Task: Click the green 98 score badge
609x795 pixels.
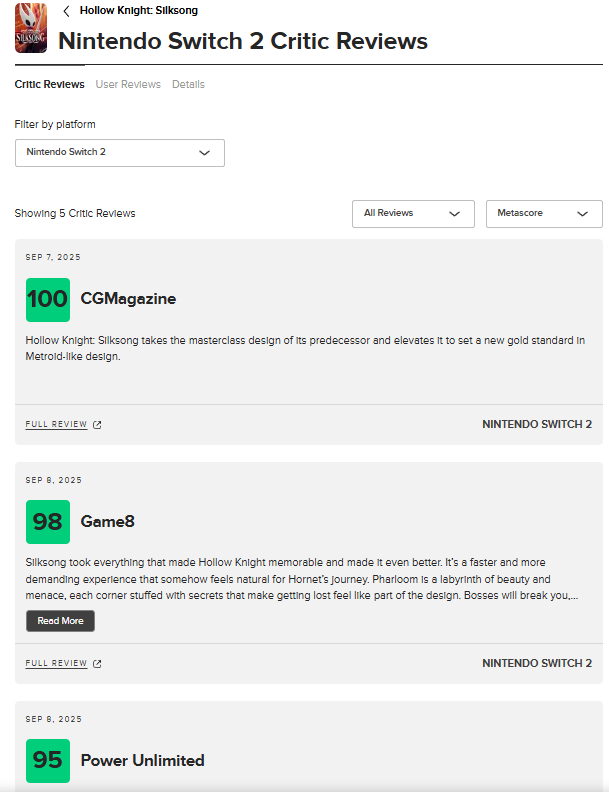Action: (48, 522)
